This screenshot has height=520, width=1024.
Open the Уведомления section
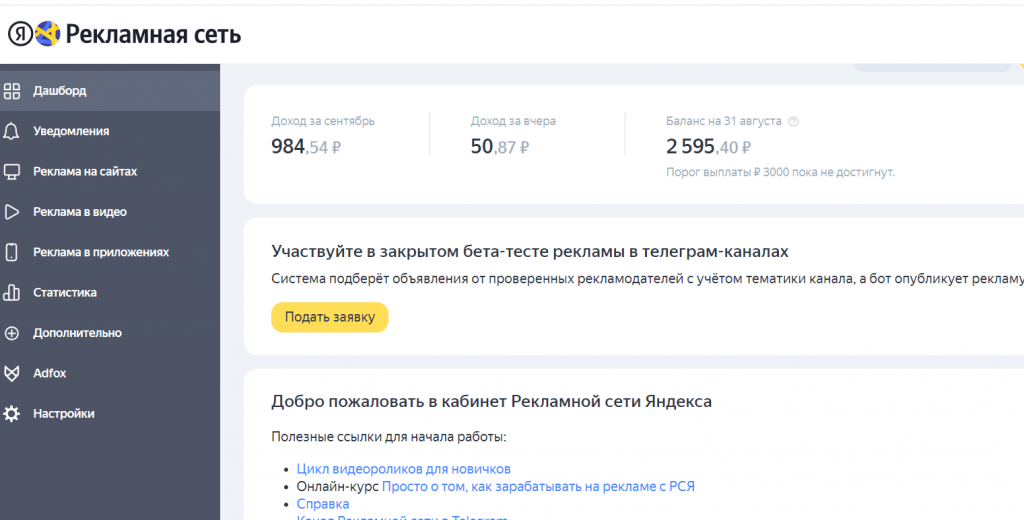click(x=110, y=131)
